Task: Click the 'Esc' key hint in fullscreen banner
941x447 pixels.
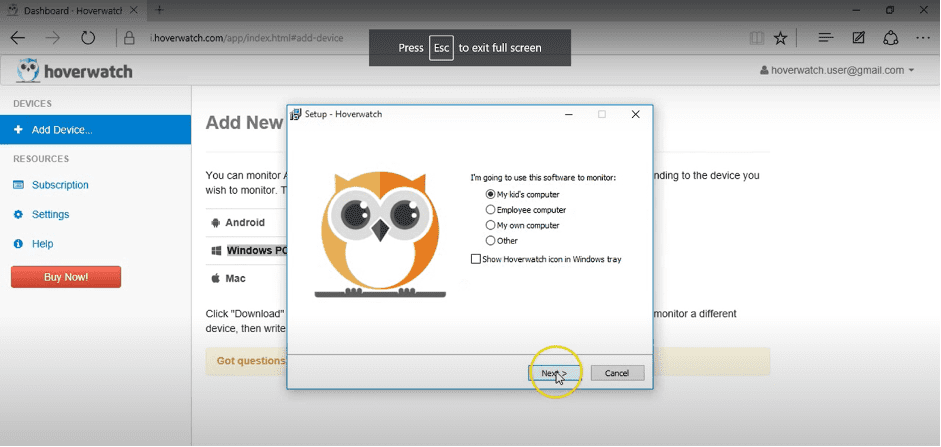Action: coord(441,48)
